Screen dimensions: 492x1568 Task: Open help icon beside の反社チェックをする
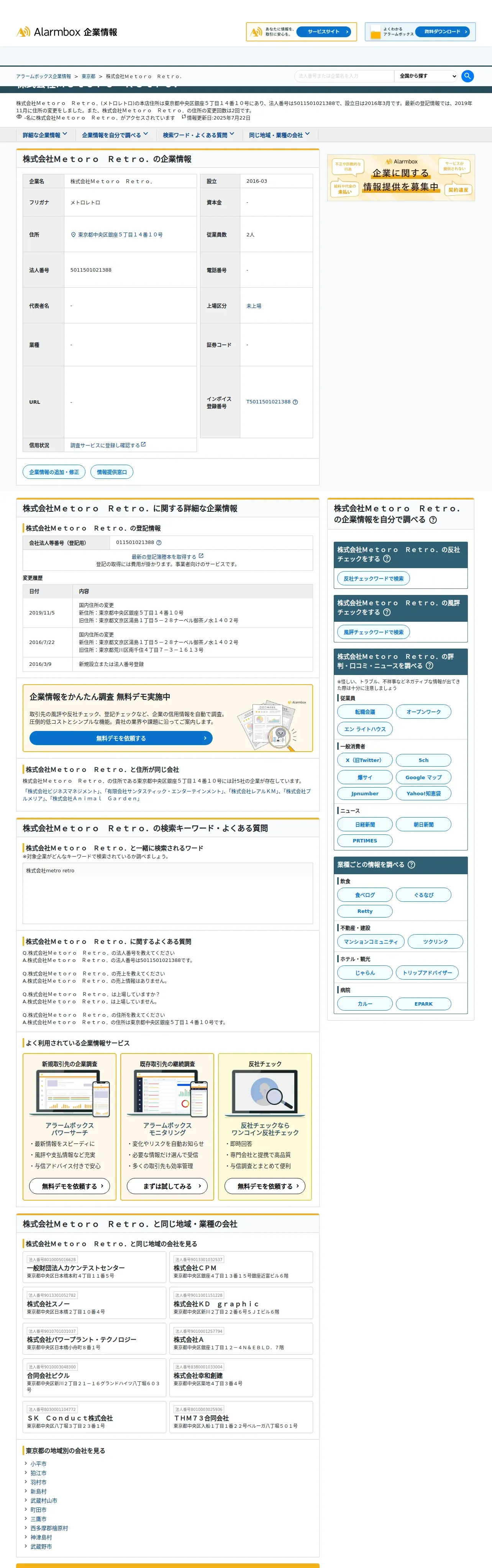pyautogui.click(x=387, y=559)
